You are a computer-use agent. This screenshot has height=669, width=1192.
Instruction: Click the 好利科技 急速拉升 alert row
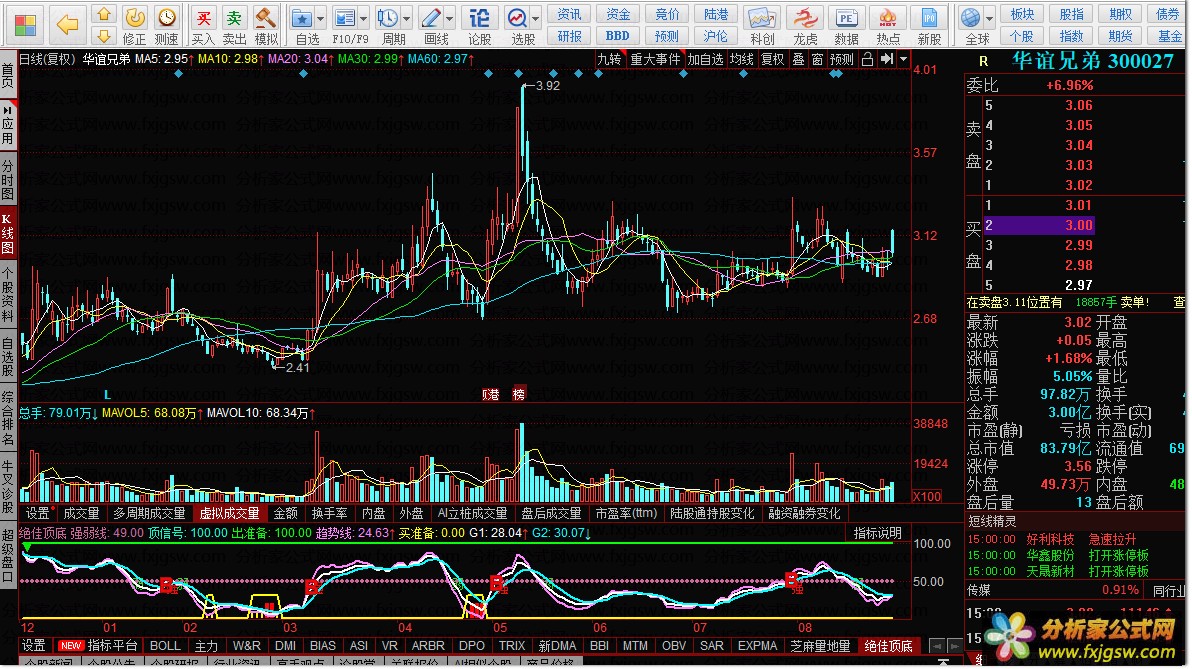point(1073,539)
